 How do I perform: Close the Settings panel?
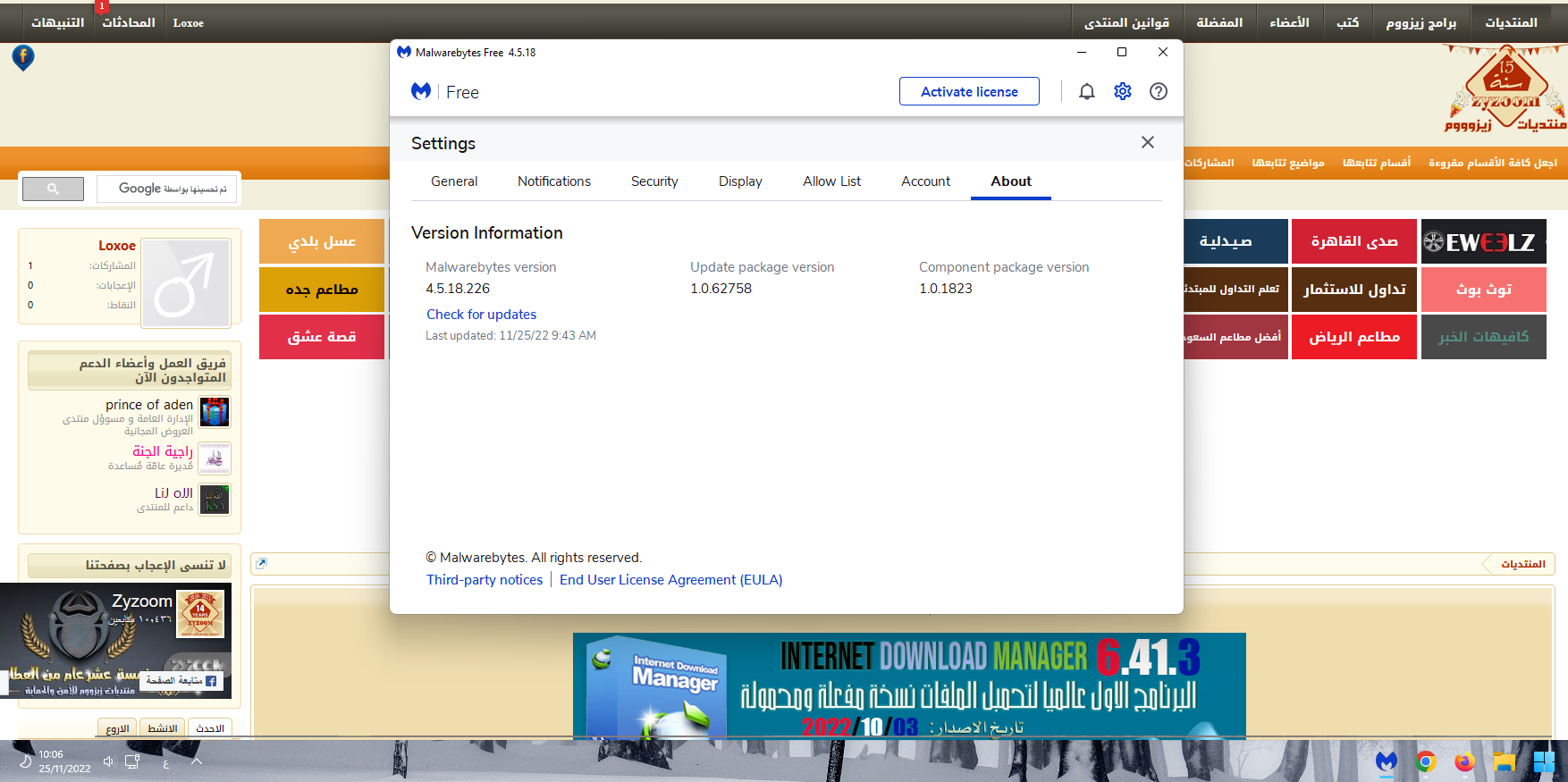pos(1148,142)
